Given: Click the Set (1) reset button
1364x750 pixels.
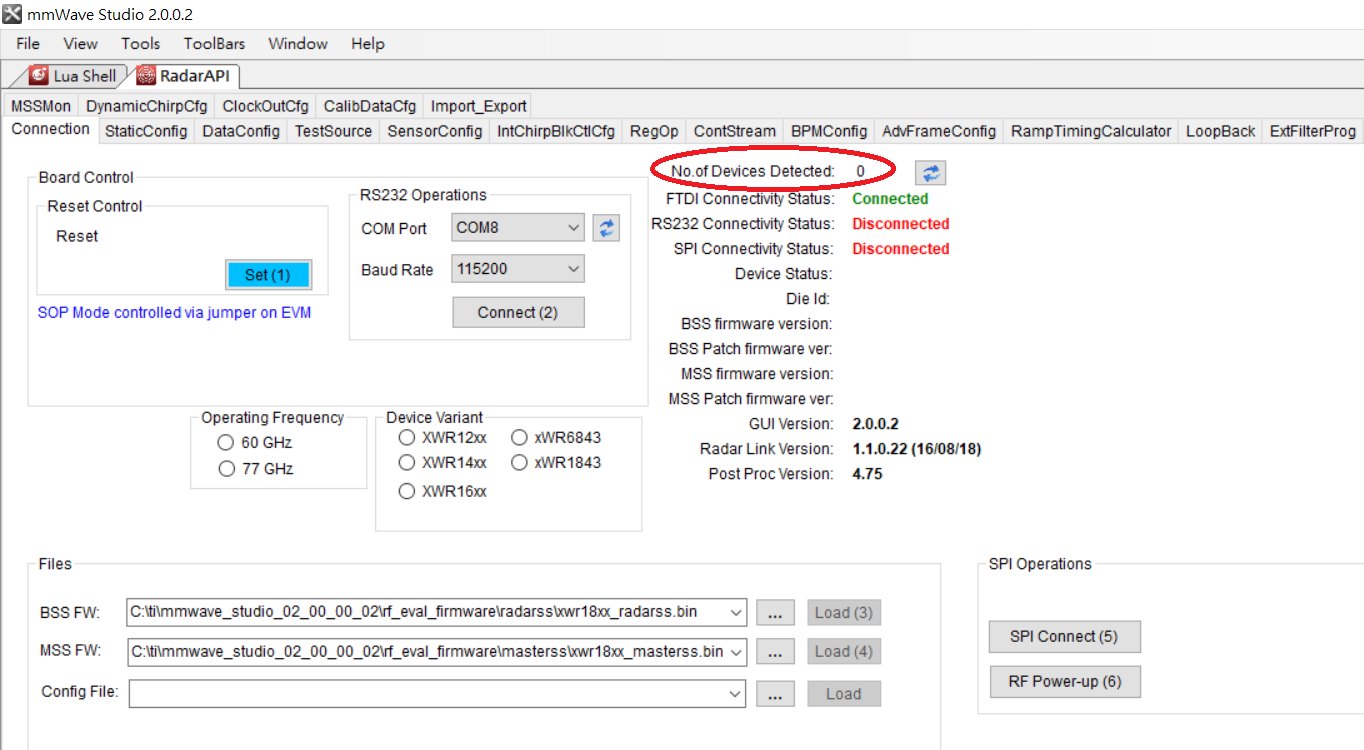Looking at the screenshot, I should pyautogui.click(x=268, y=275).
